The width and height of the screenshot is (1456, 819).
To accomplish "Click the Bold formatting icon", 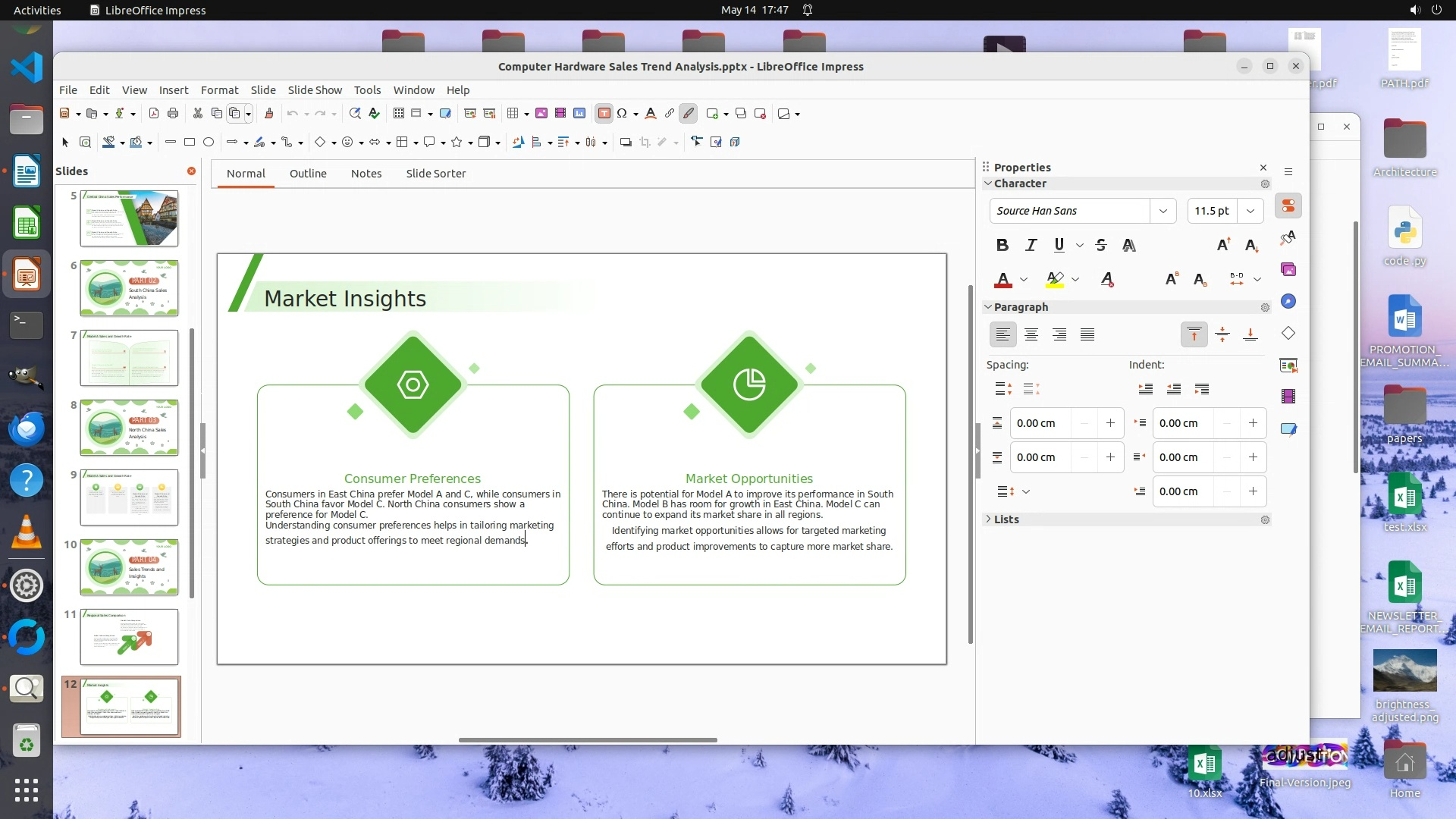I will 1002,245.
